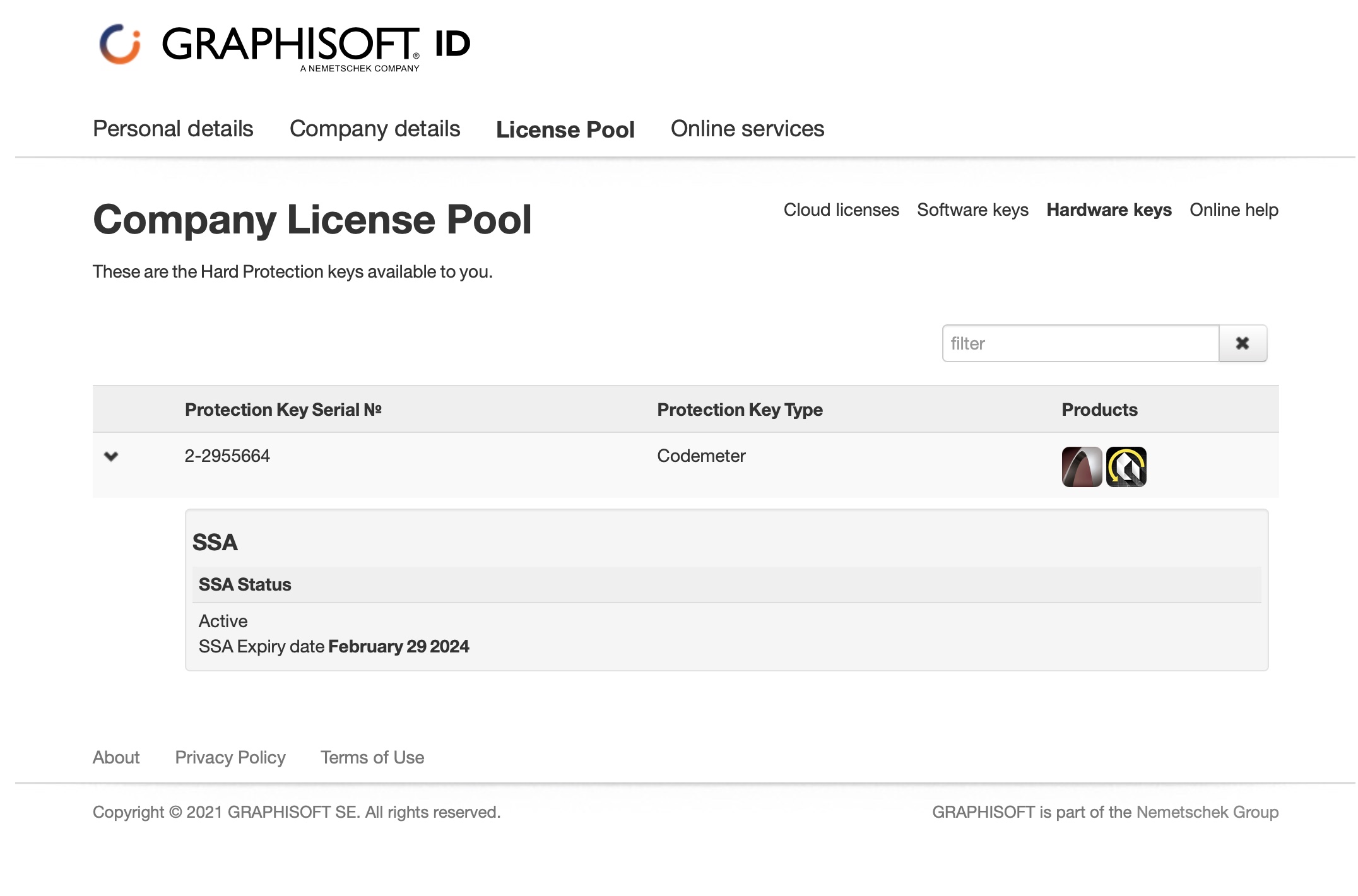The image size is (1358, 896).
Task: Click the Graphisoft circular logo icon
Action: point(119,44)
